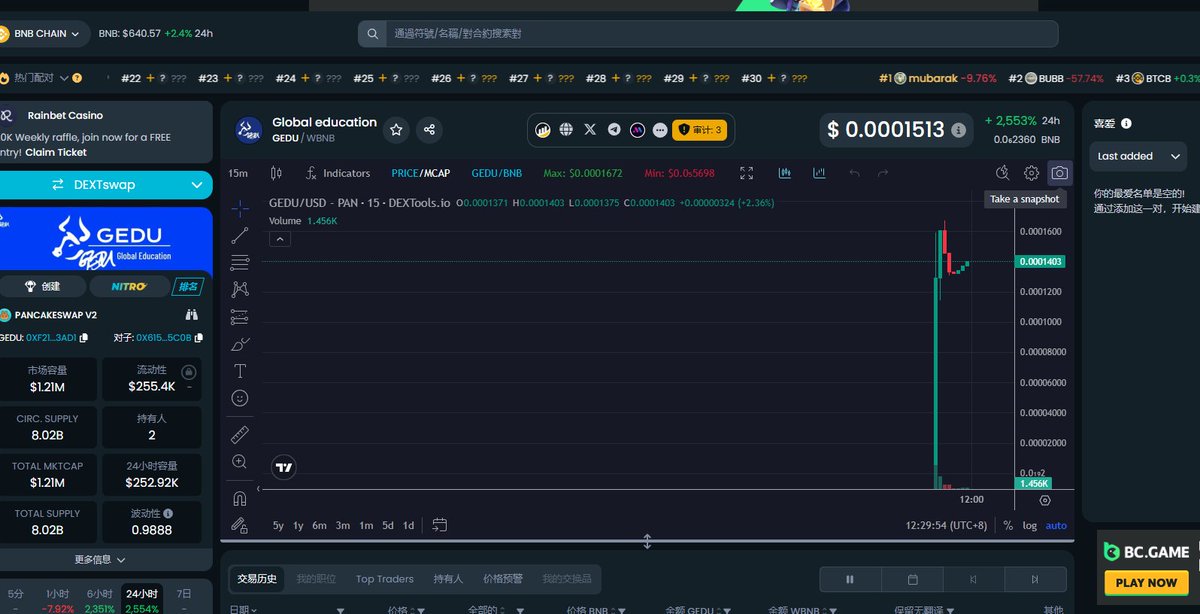Image resolution: width=1200 pixels, height=614 pixels.
Task: Select the crosshair cursor tool
Action: point(240,209)
